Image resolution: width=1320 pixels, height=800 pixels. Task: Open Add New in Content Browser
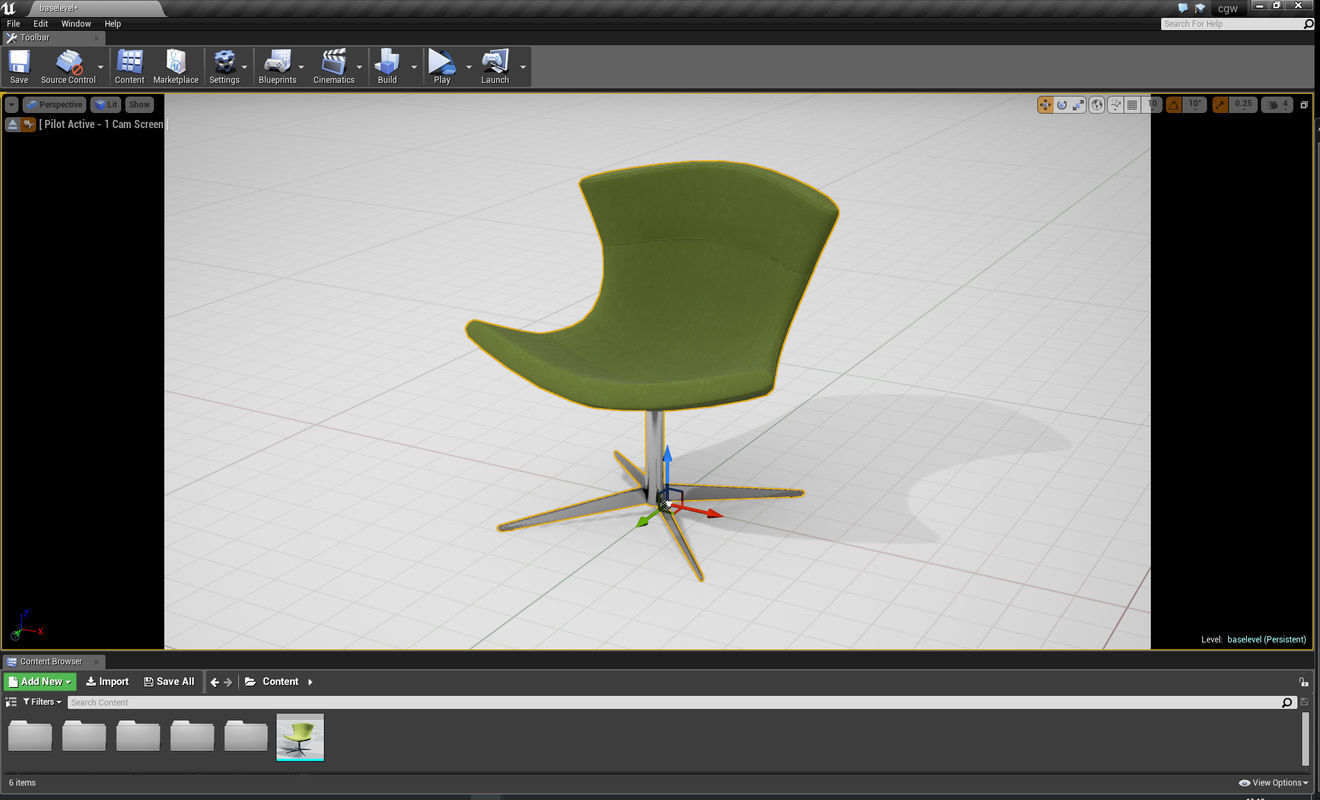[x=38, y=681]
